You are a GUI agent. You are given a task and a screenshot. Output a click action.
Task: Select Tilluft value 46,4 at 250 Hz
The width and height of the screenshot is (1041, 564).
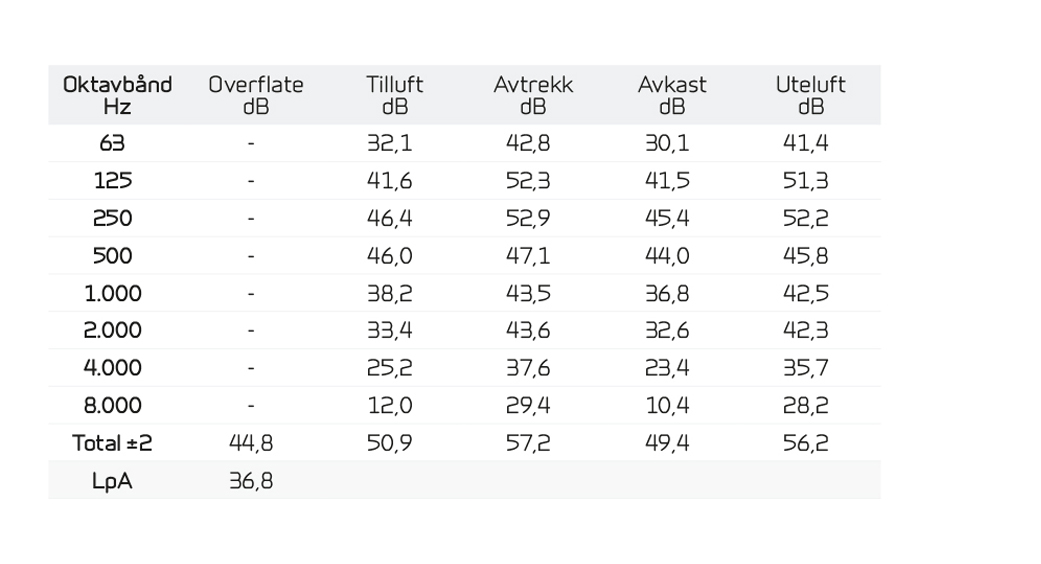point(390,218)
